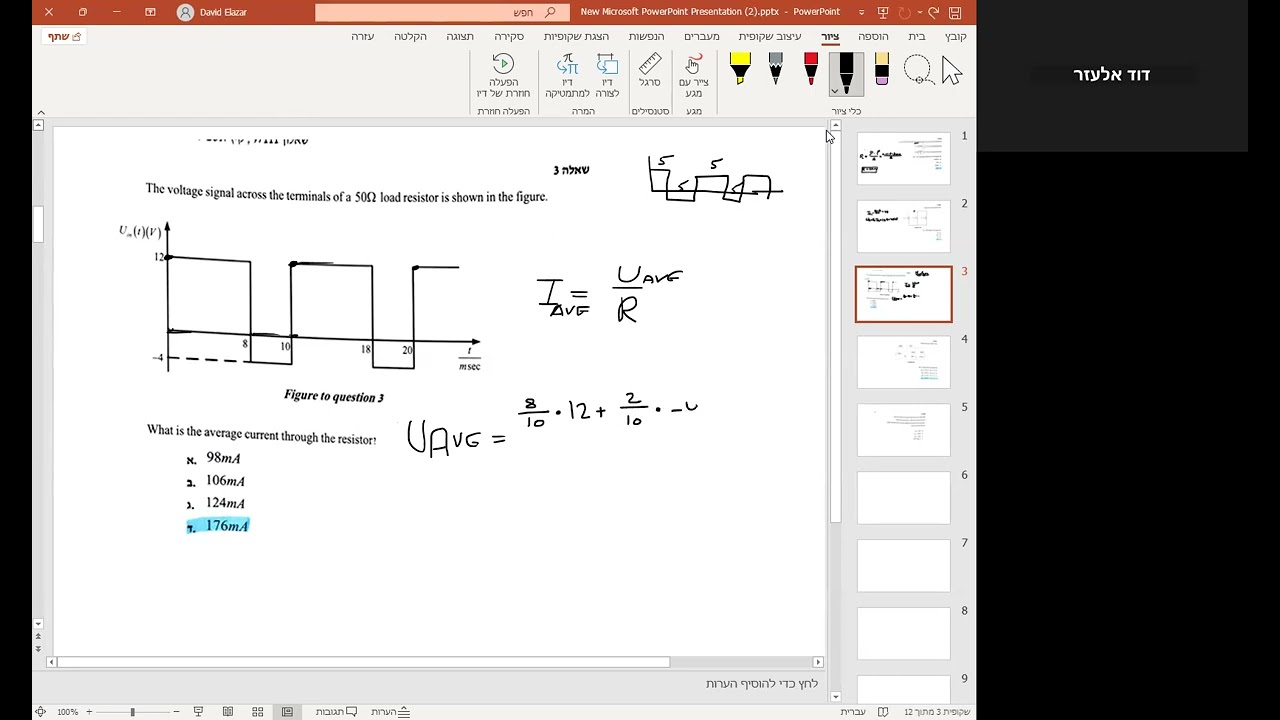Select slide 2 thumbnail

pyautogui.click(x=903, y=225)
